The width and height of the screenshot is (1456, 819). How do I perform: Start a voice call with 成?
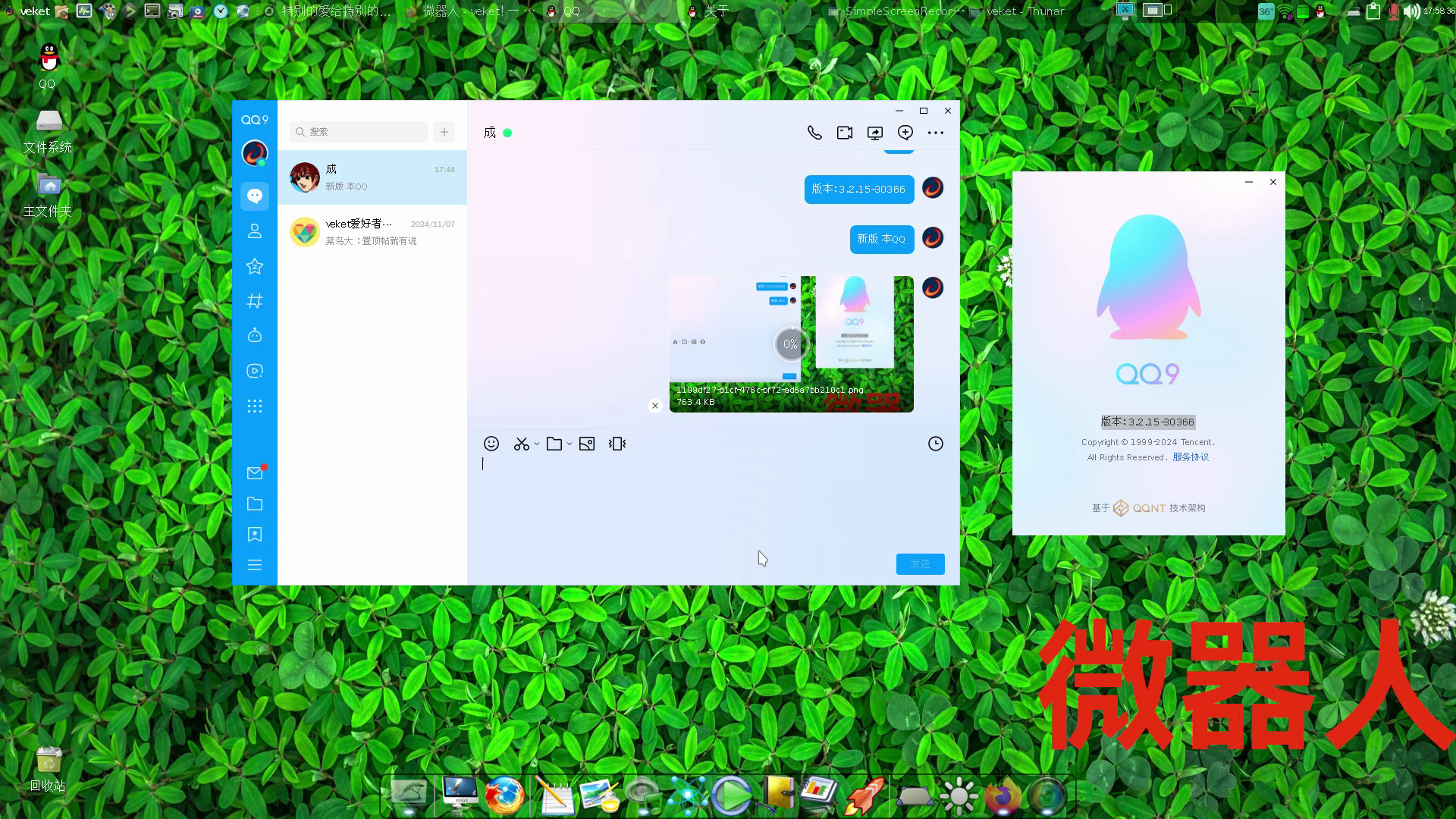[814, 133]
